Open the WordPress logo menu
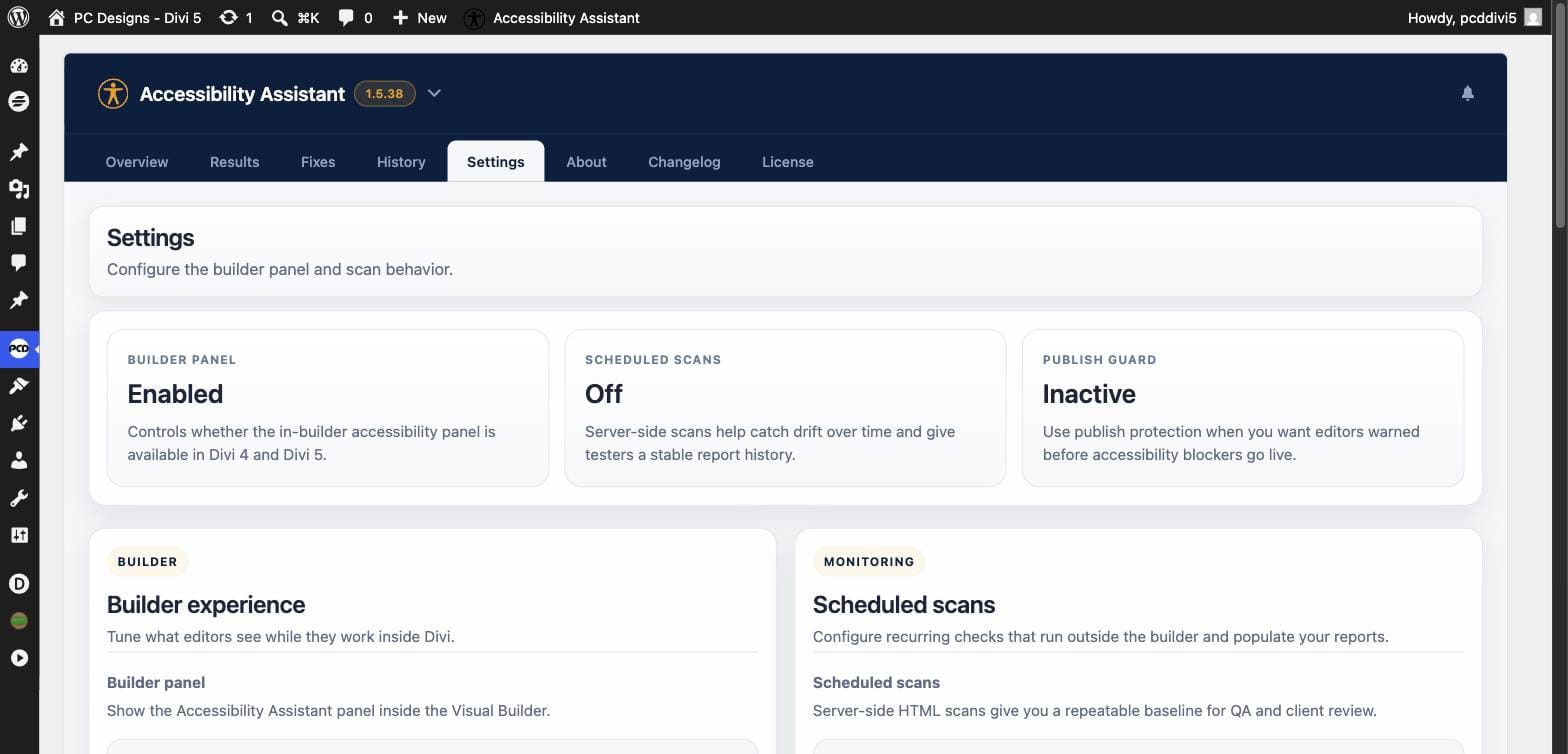This screenshot has width=1568, height=754. point(19,17)
